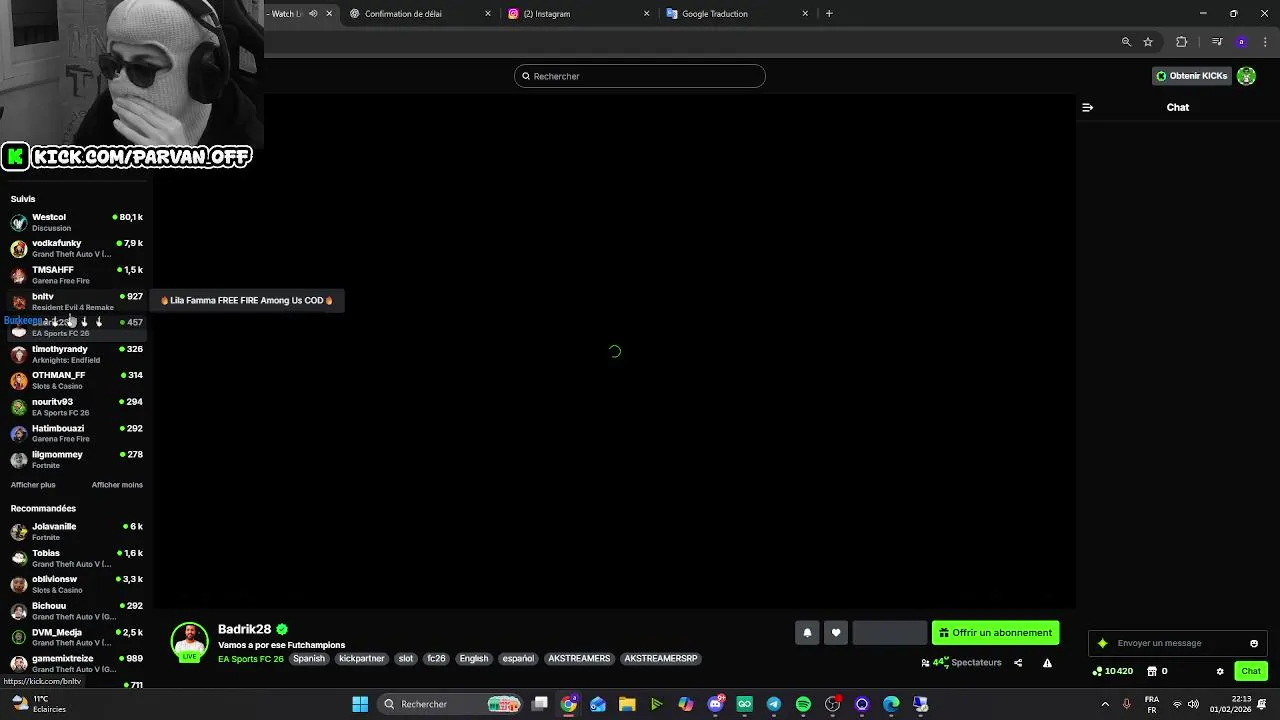Click the verified badge next to Badrik28
This screenshot has width=1280, height=720.
[282, 629]
